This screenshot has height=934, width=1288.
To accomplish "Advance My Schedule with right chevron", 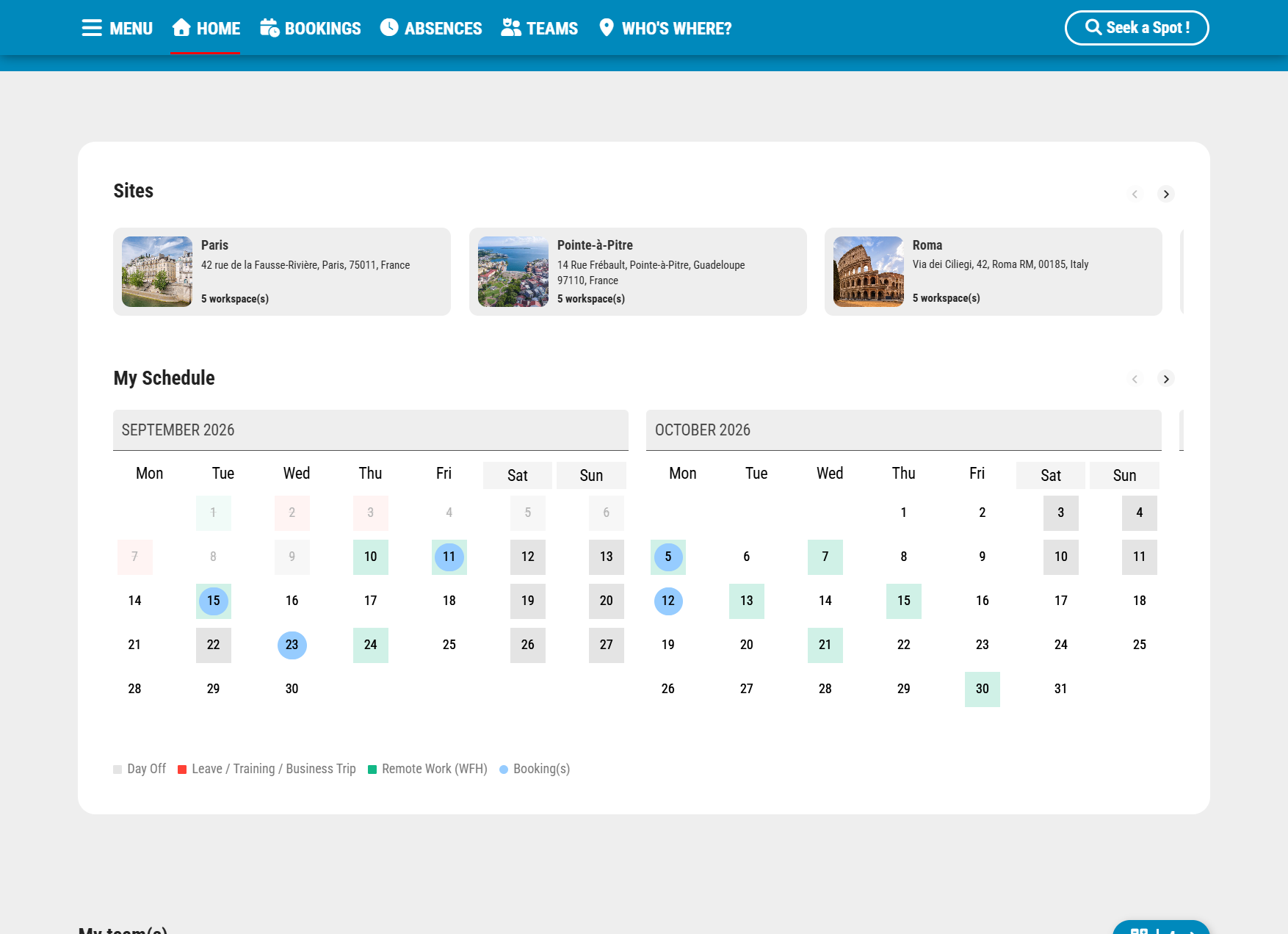I will [x=1166, y=379].
